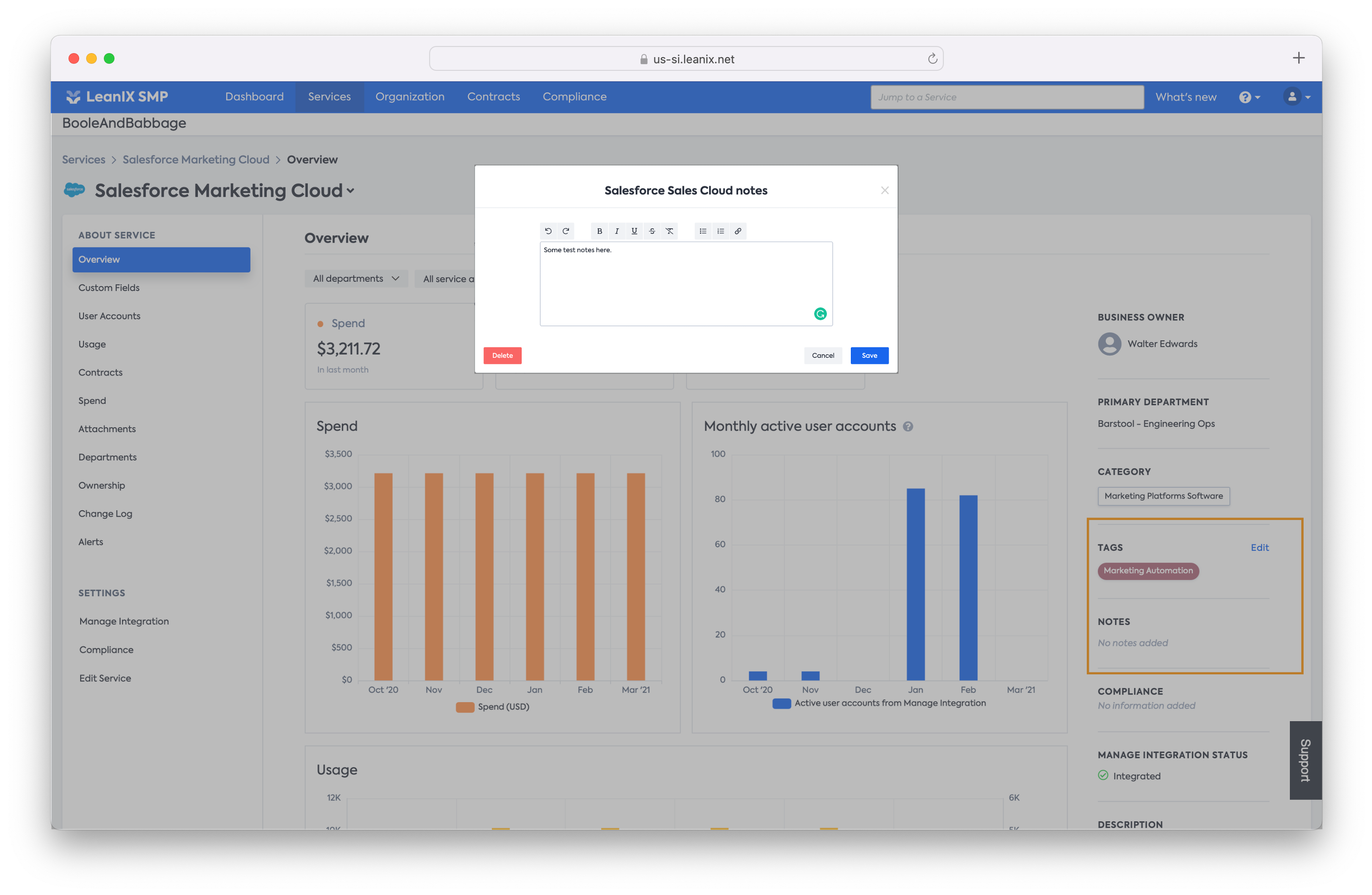Screen dimensions: 1372x895
Task: Open Usage in the sidebar
Action: point(92,344)
